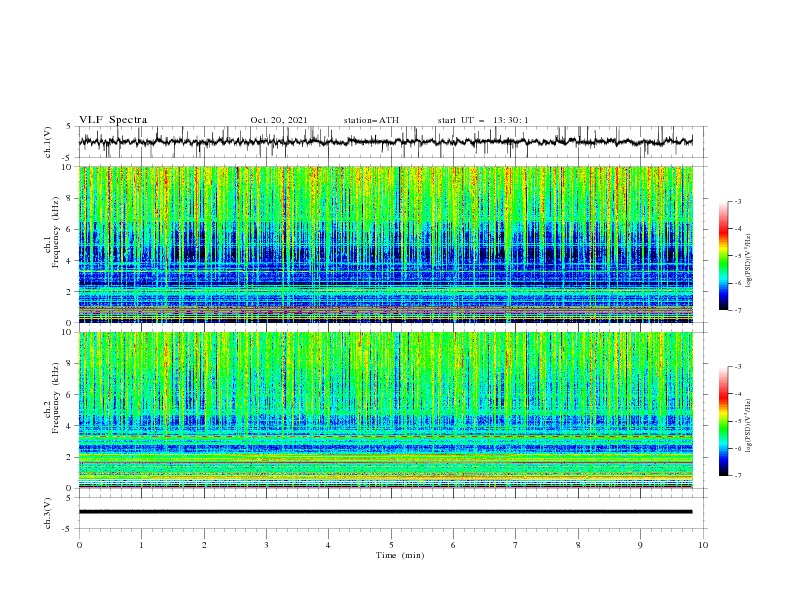
Task: Click time axis tick label '1'
Action: tap(141, 545)
